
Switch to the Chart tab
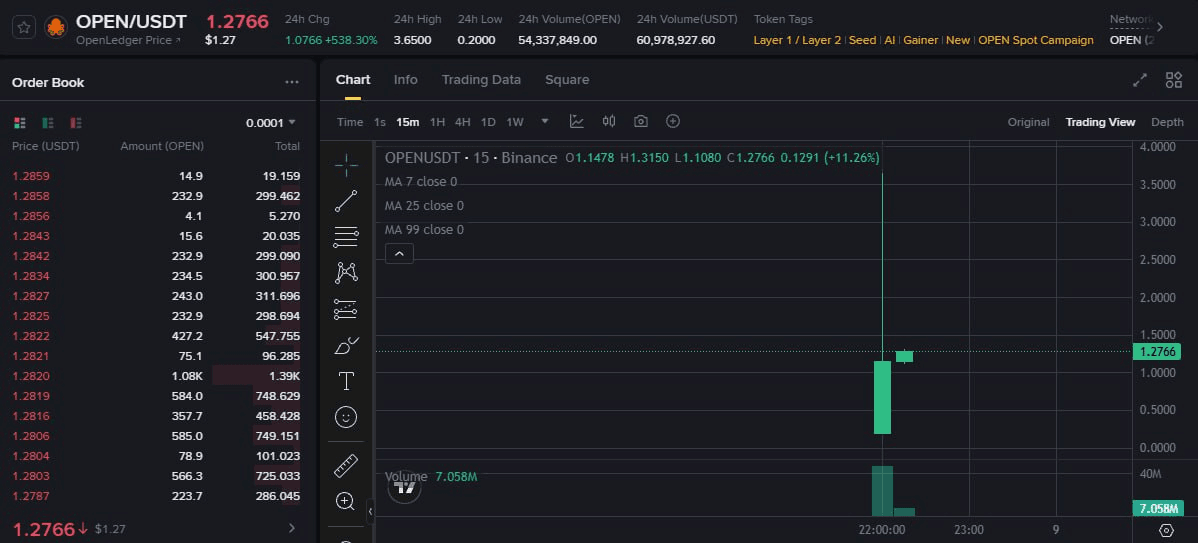353,80
